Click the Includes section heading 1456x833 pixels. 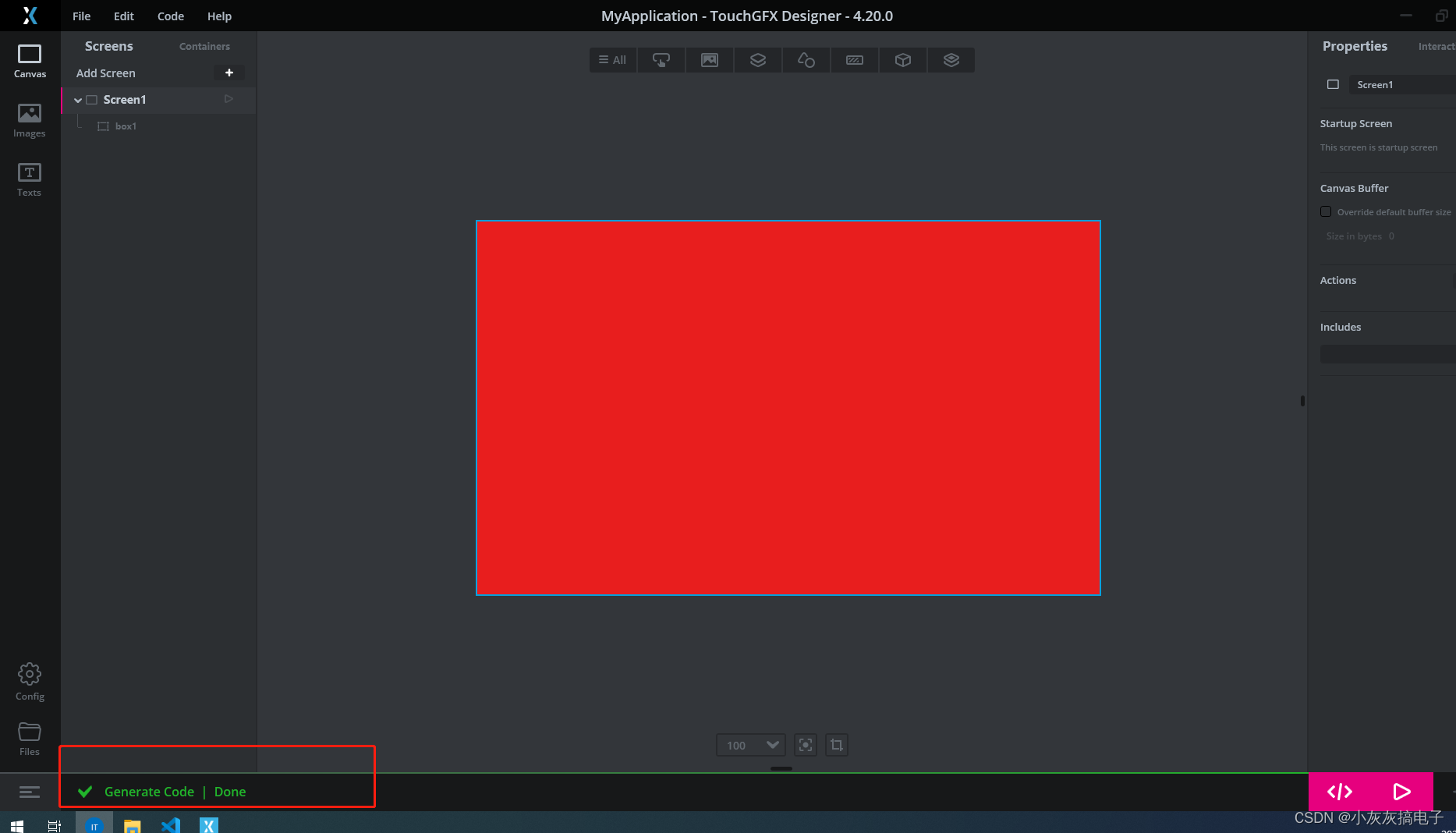pos(1340,328)
